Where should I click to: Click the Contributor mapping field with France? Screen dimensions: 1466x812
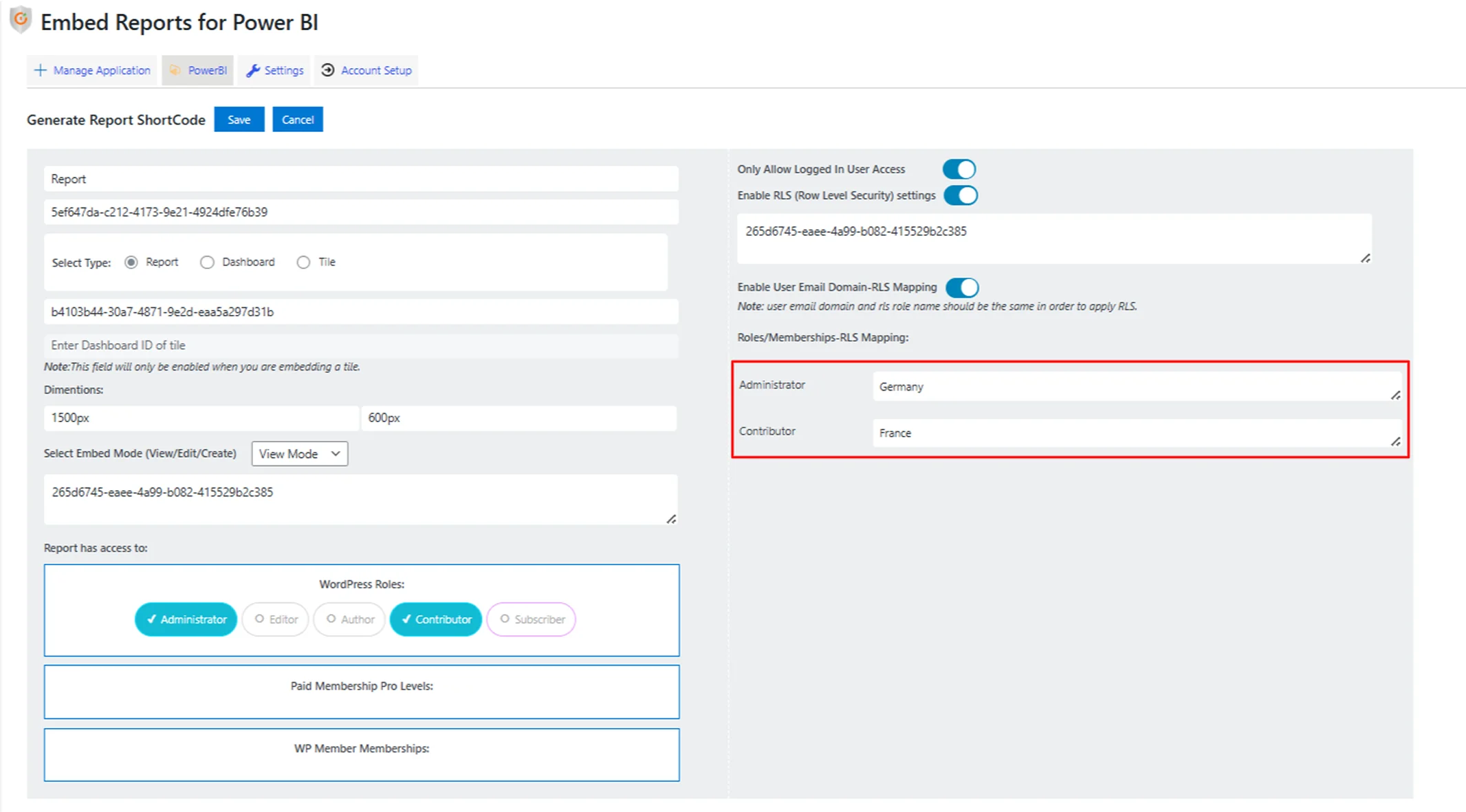(1137, 432)
